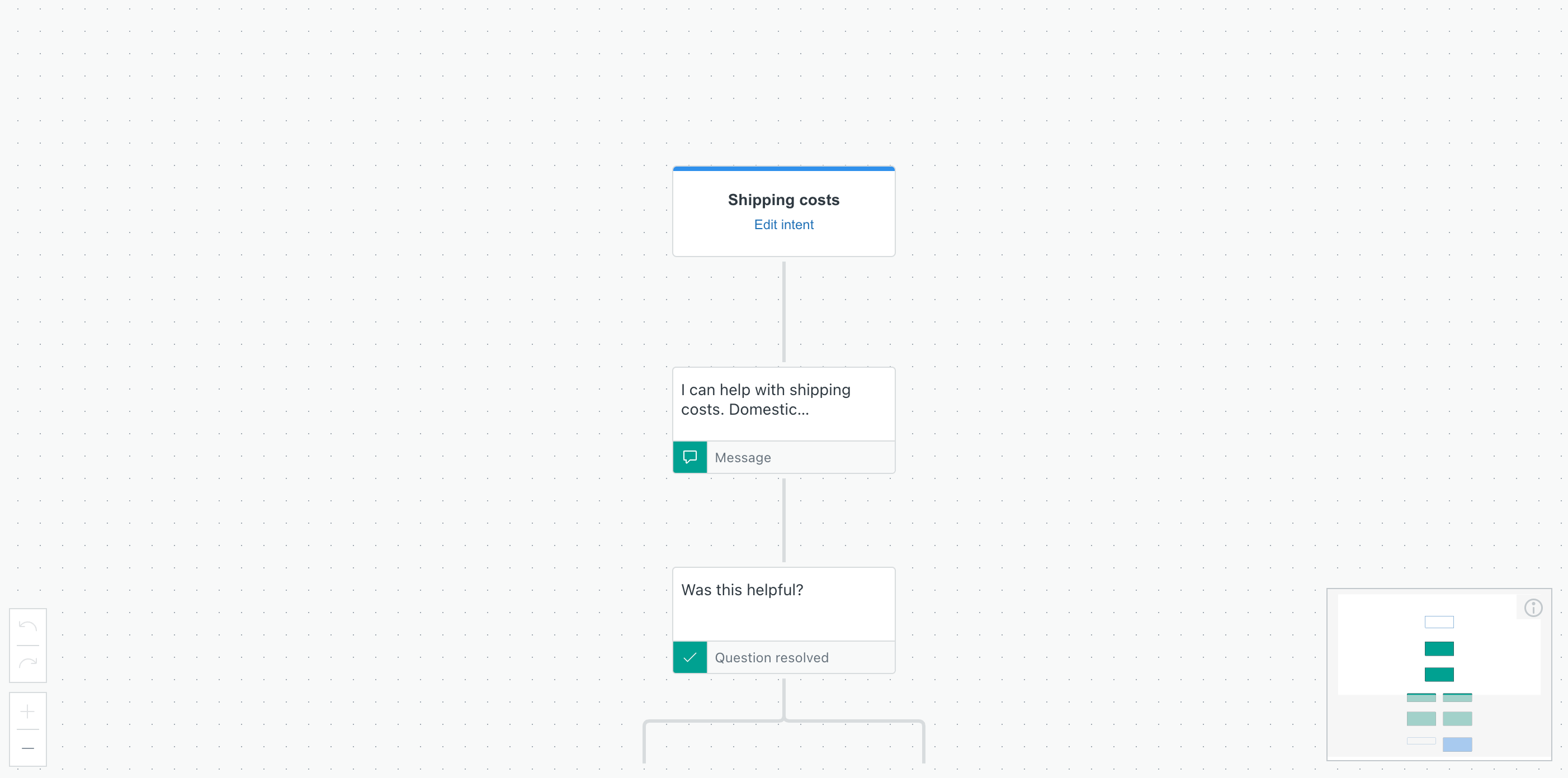This screenshot has height=778, width=1568.
Task: Click the teal message bubble icon
Action: pos(689,457)
